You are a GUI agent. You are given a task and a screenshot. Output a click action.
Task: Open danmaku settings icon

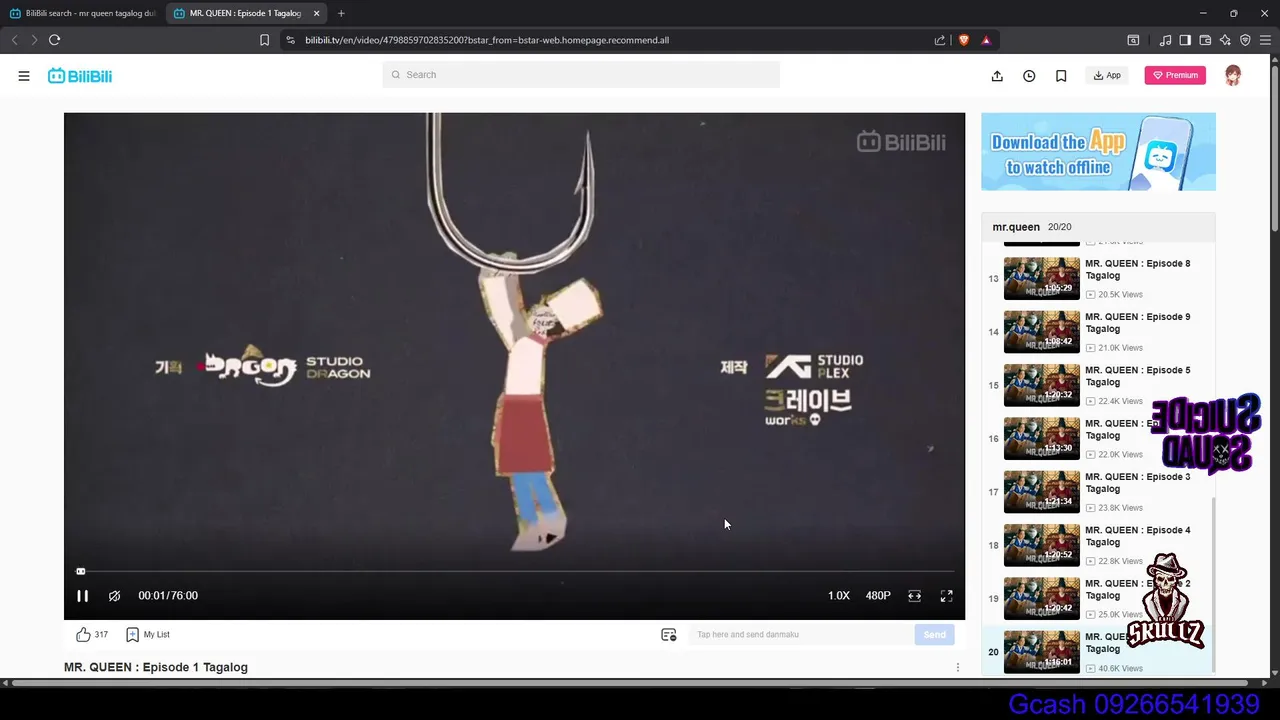669,634
